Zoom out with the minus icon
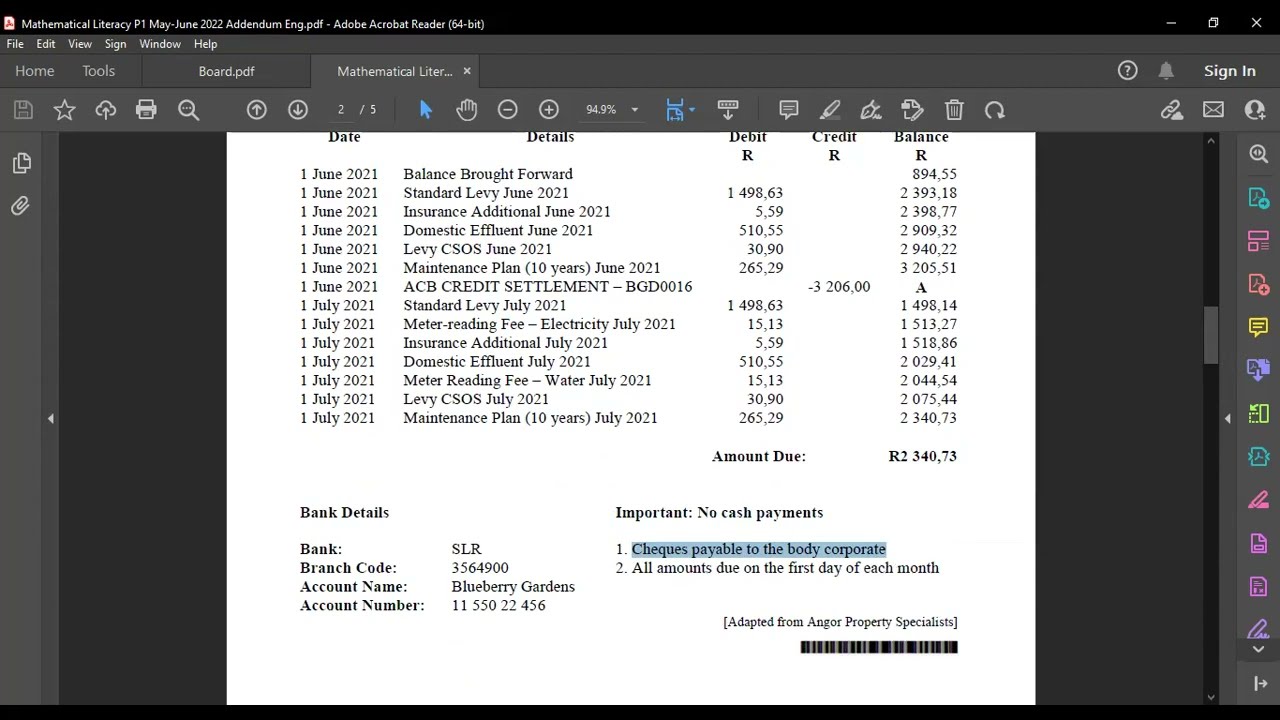1280x720 pixels. [x=507, y=110]
